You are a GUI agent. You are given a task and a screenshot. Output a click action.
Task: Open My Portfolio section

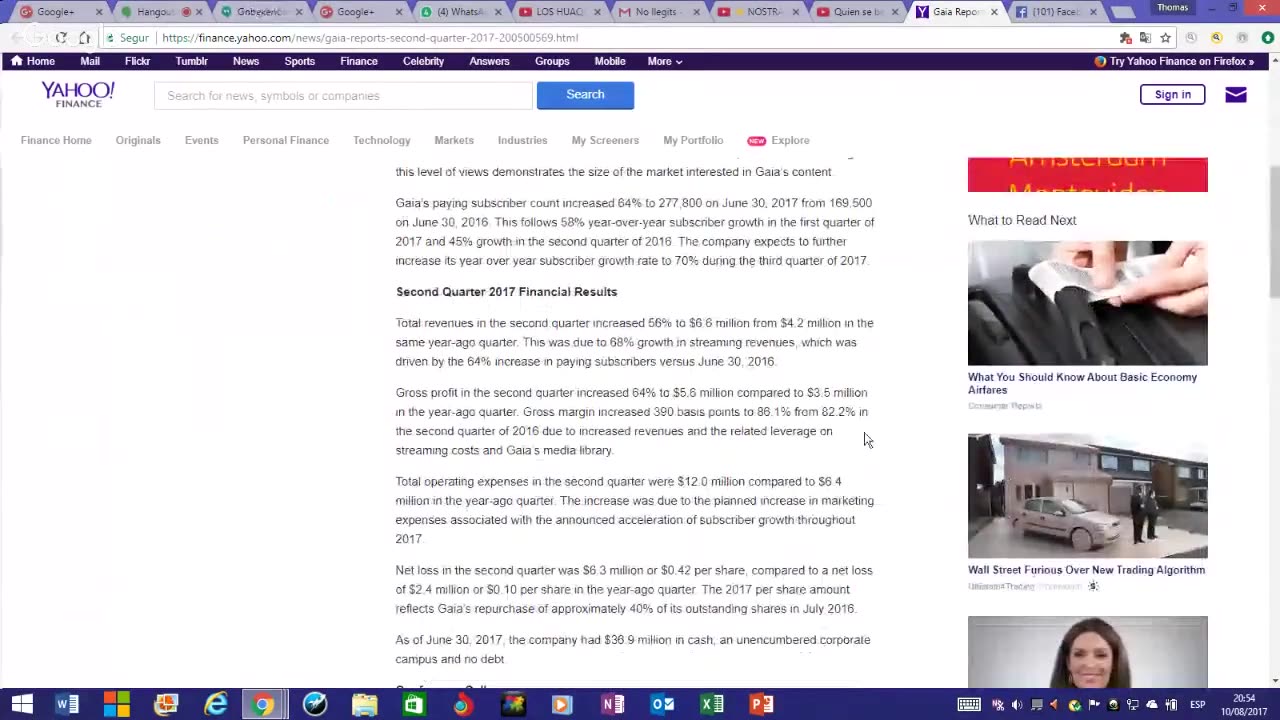point(693,140)
